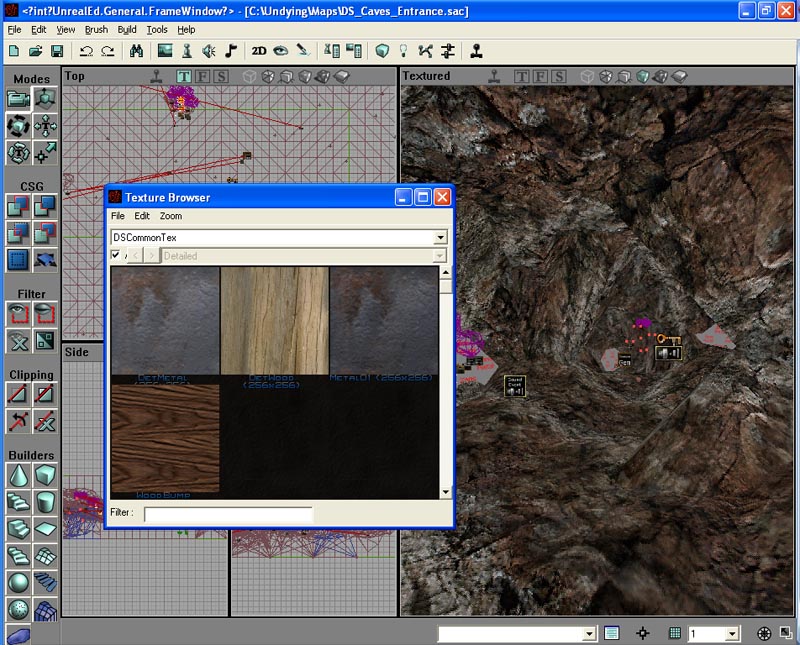The height and width of the screenshot is (645, 800).
Task: Play the map with the joystick toolbar icon
Action: [476, 51]
